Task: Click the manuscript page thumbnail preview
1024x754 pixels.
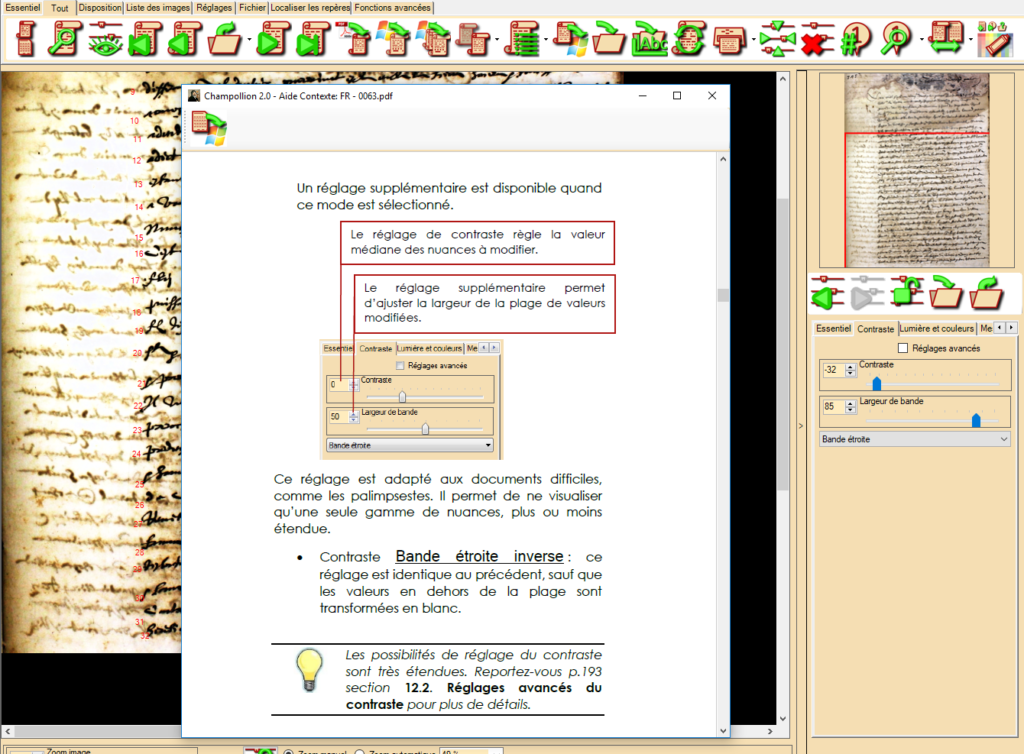Action: (917, 170)
